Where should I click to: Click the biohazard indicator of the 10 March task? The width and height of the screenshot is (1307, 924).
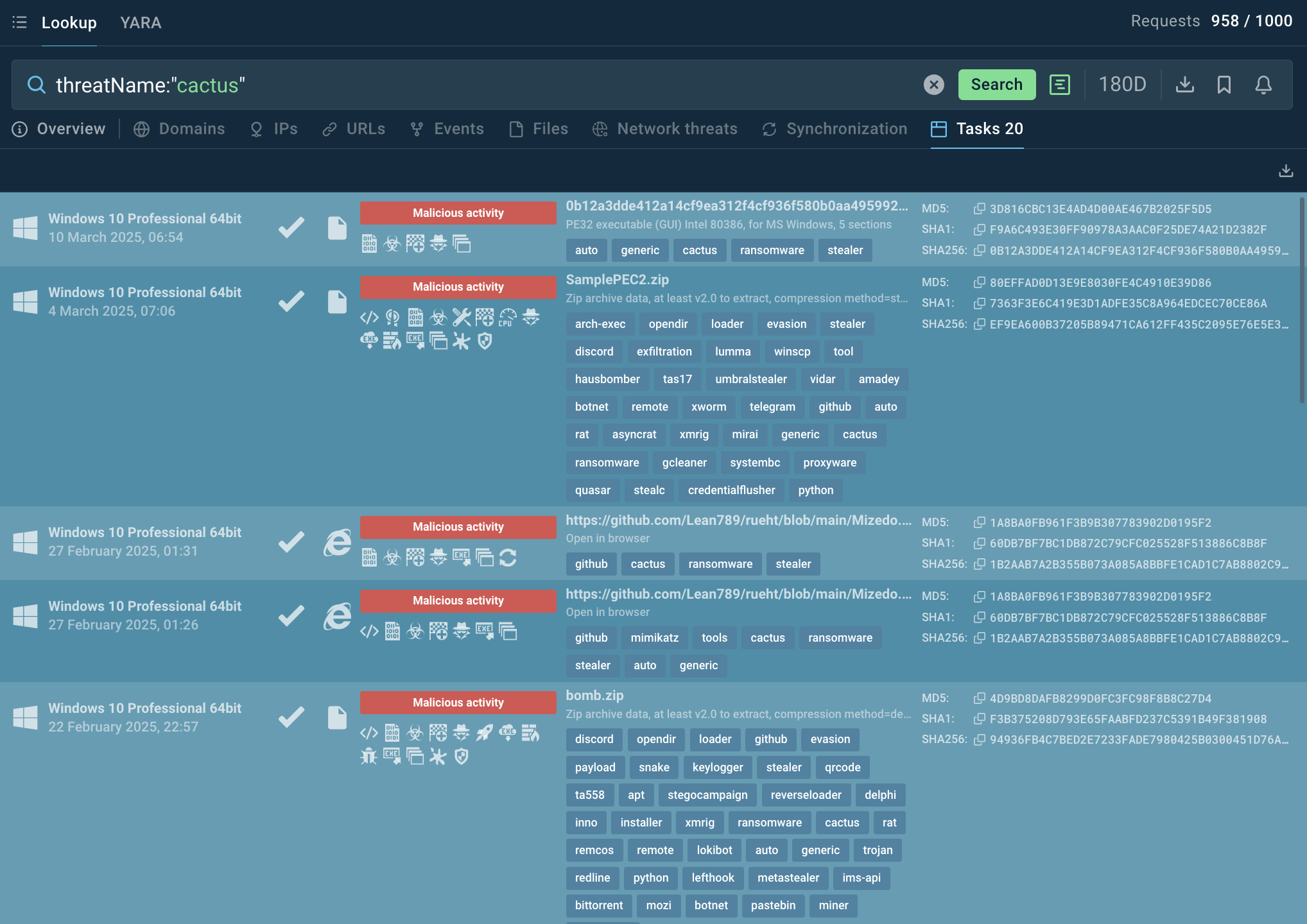(392, 244)
